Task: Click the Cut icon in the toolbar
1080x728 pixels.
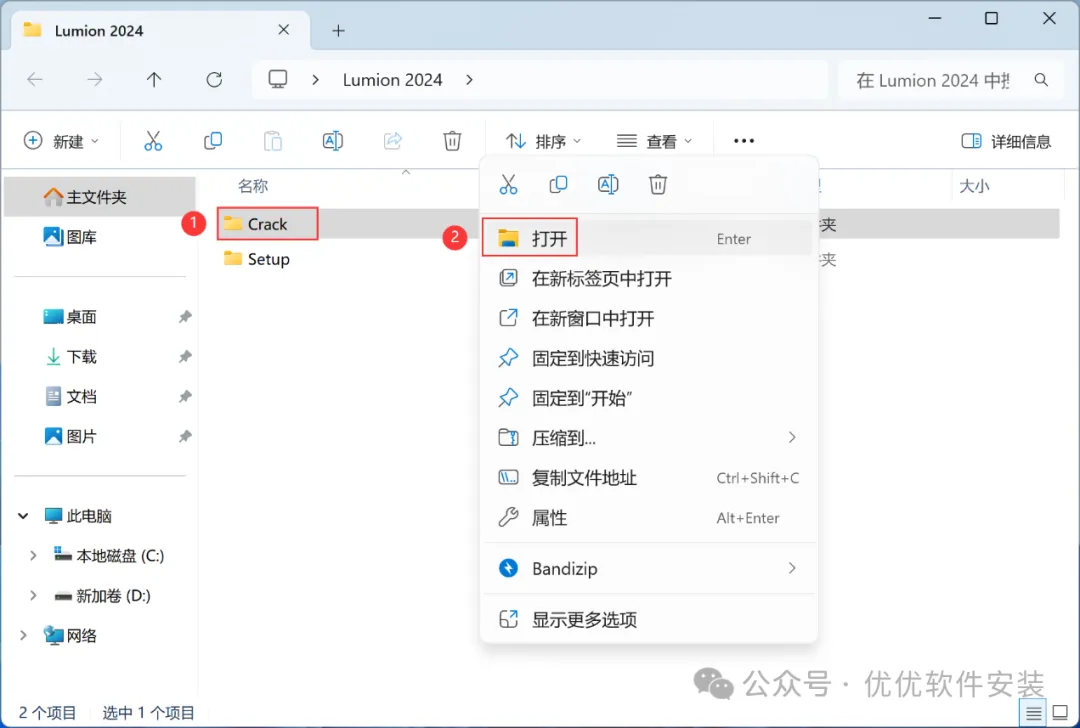Action: point(153,141)
